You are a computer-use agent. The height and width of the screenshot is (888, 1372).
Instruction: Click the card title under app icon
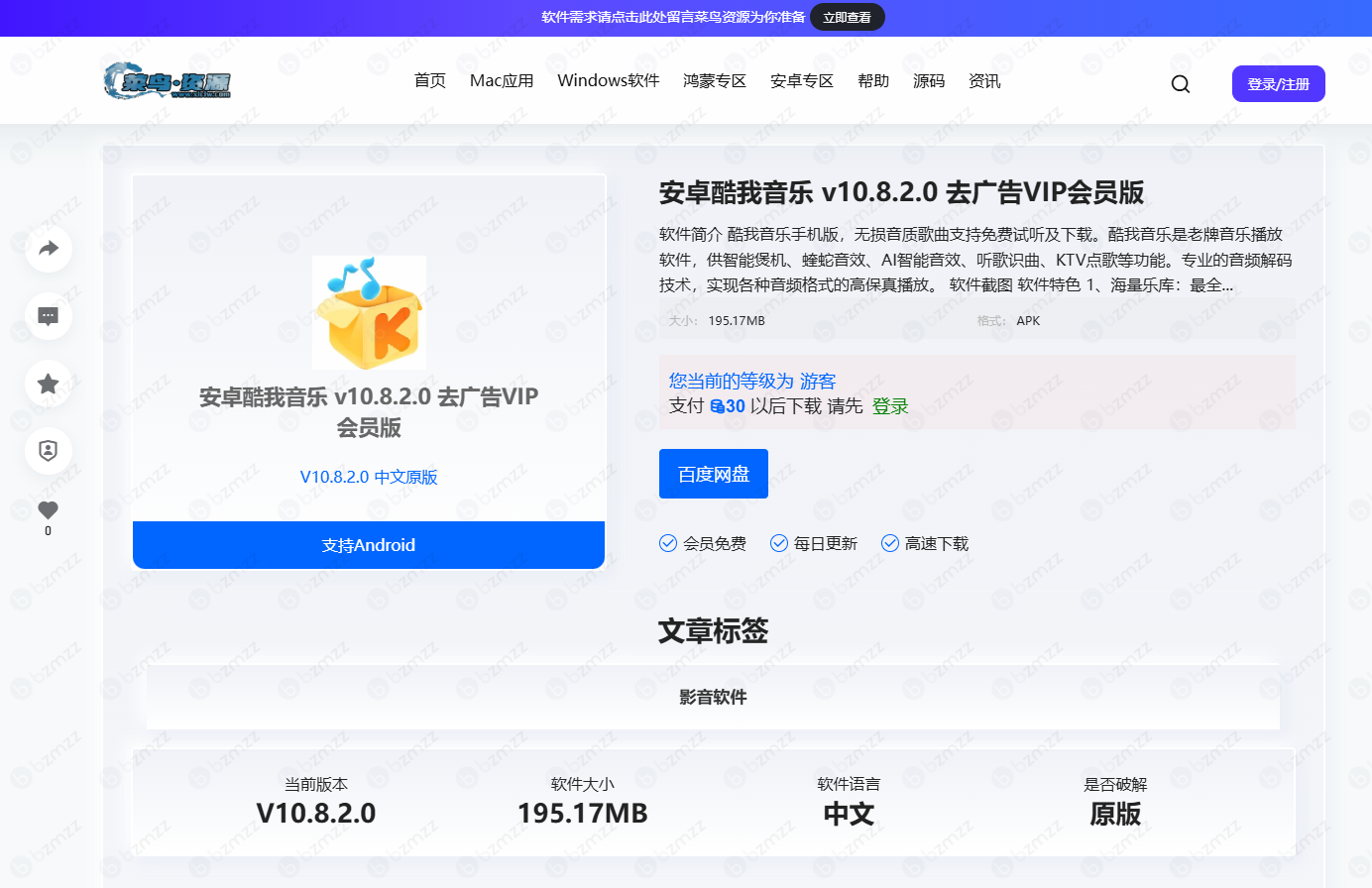[x=369, y=412]
